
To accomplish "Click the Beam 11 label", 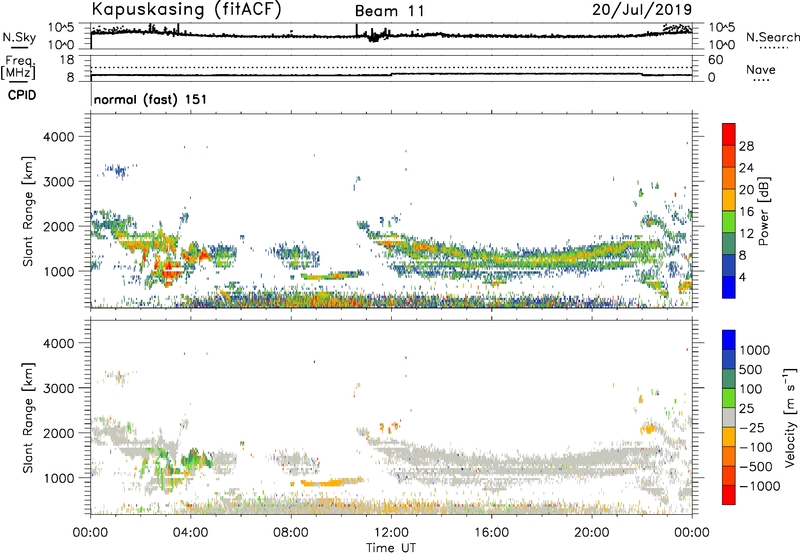I will pos(389,11).
